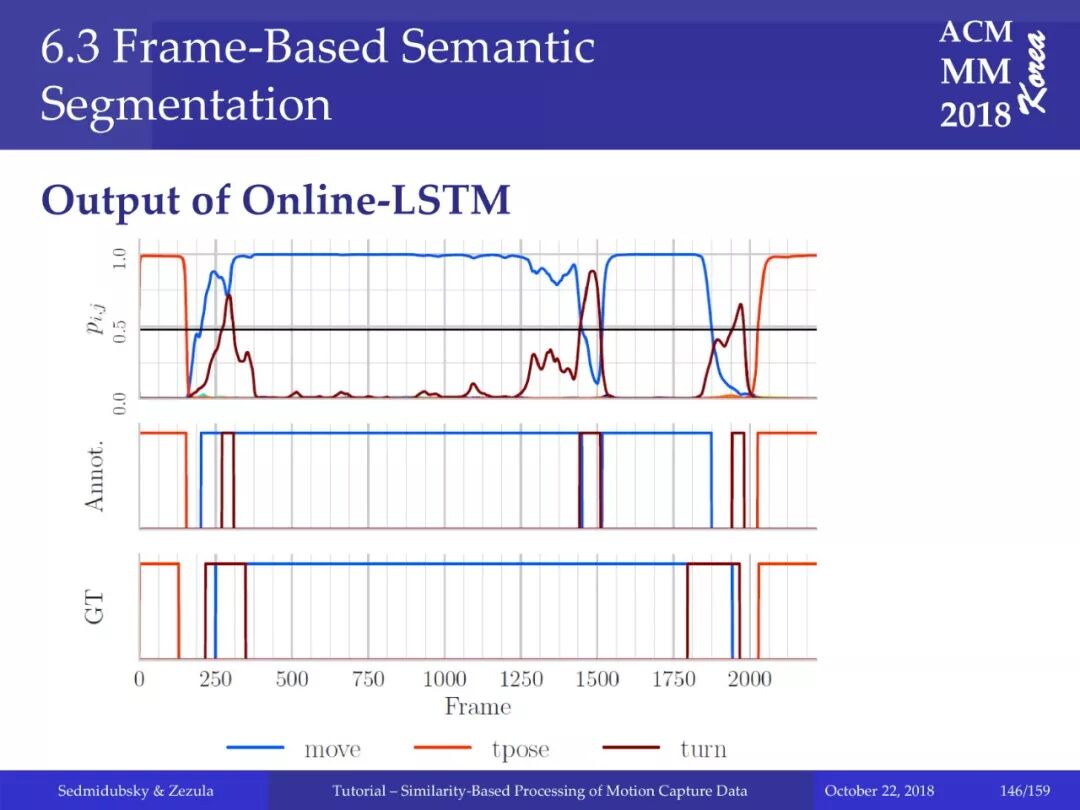This screenshot has height=810, width=1080.
Task: Click the turn probability peak near frame 300
Action: click(x=228, y=297)
